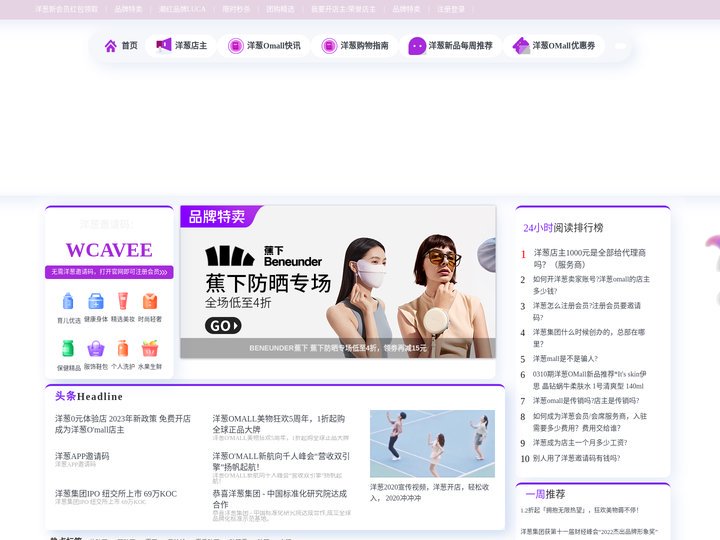Click the purple house icon for 首页
Screen dimensions: 720x540
point(111,46)
